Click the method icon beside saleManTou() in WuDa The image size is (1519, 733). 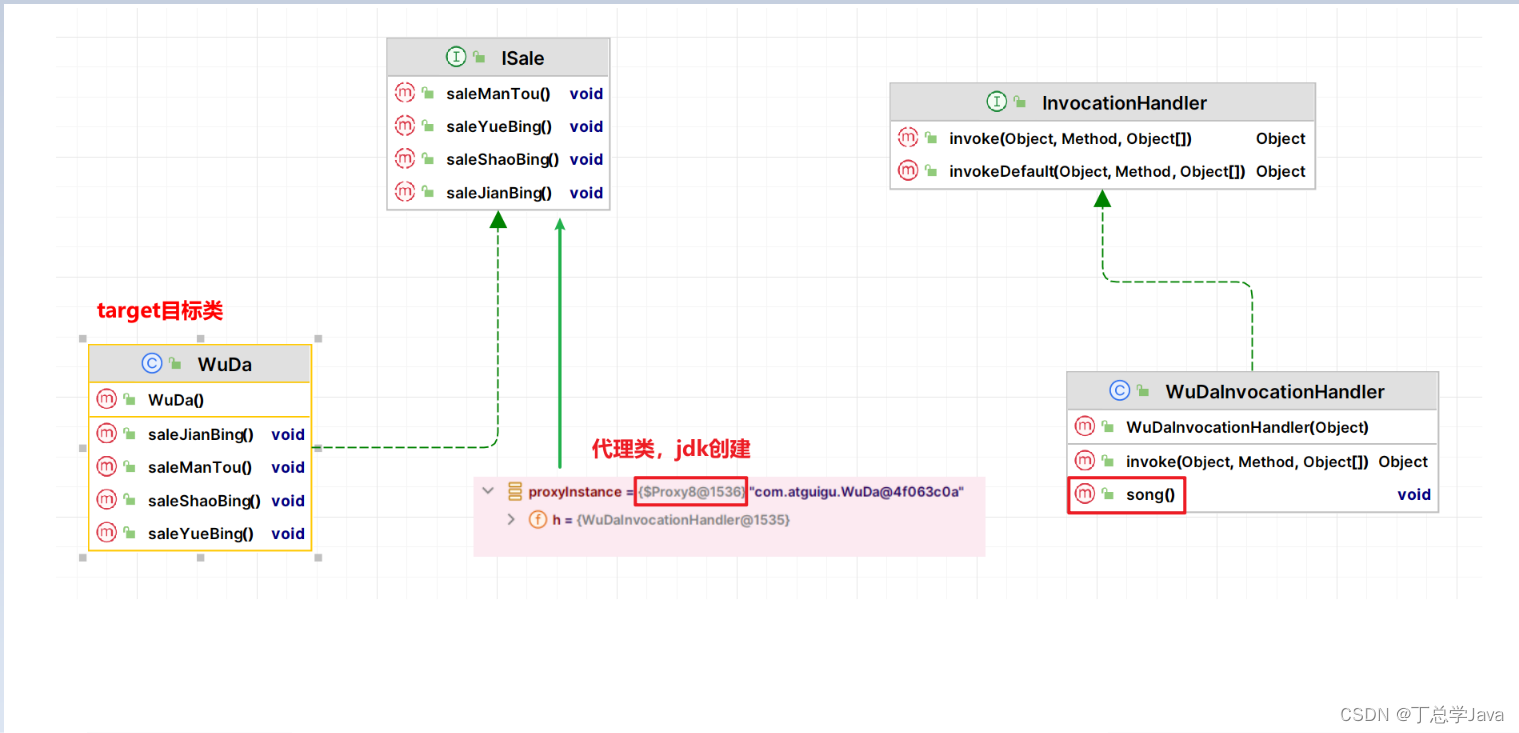click(x=107, y=467)
